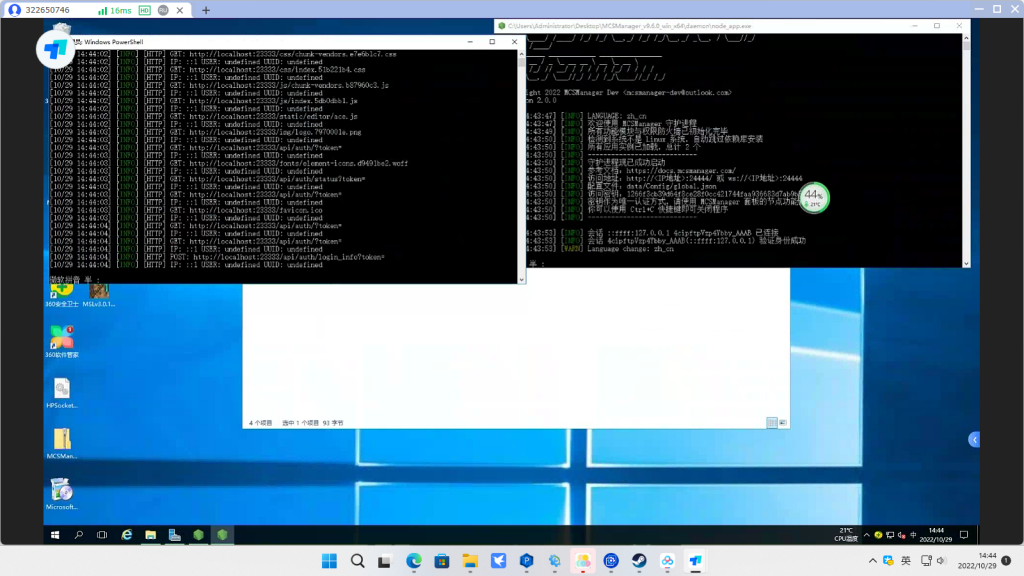
Task: Click the remote CPU temperature tray readout
Action: [846, 535]
